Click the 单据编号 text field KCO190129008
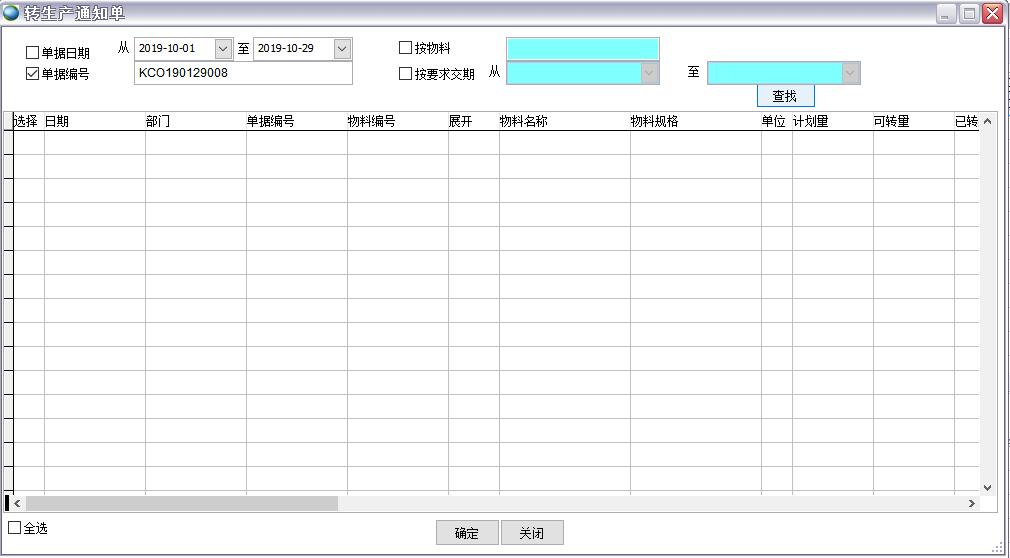Viewport: 1010px width, 558px height. pos(242,73)
